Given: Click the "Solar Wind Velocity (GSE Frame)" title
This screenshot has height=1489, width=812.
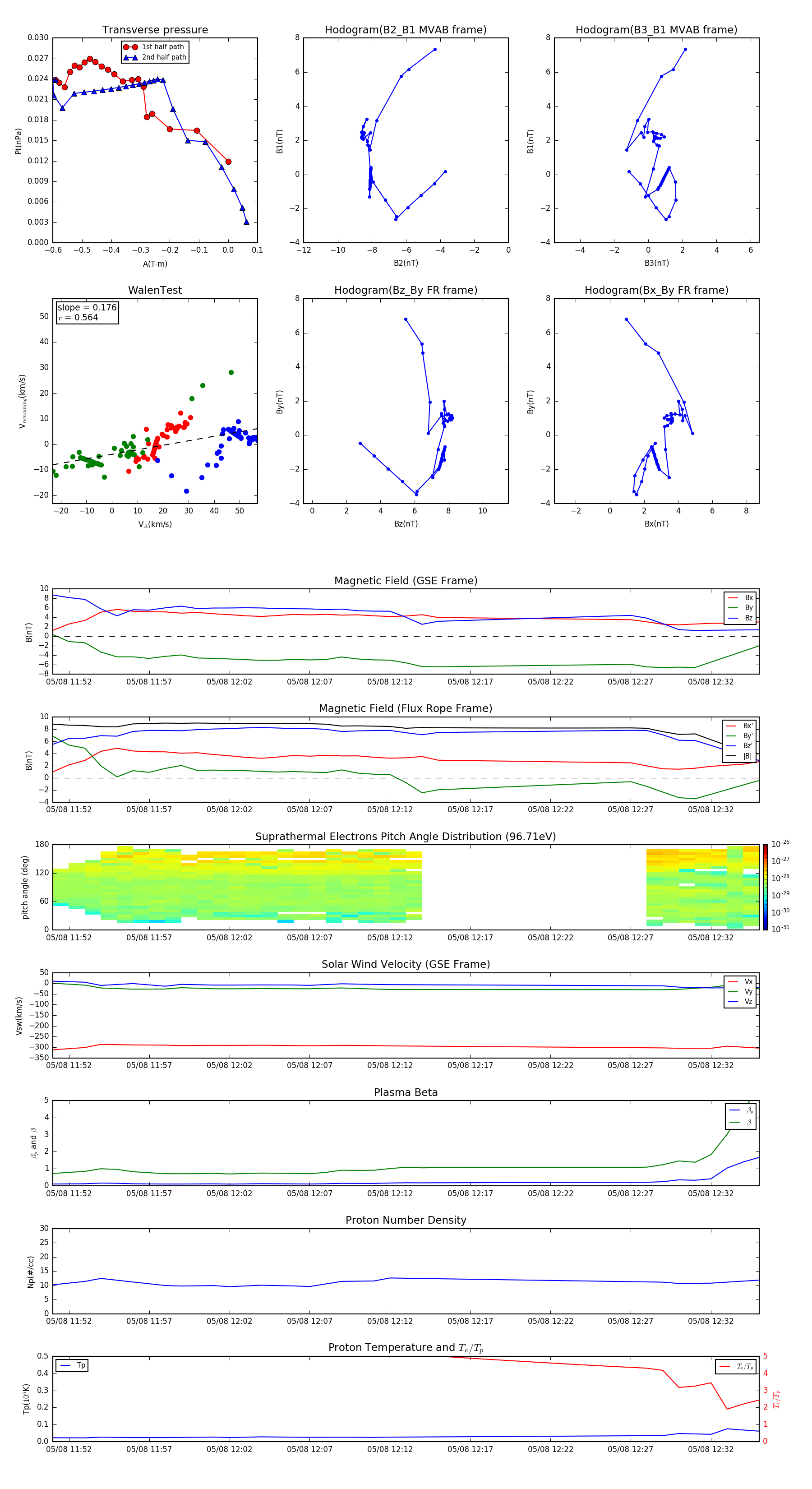Looking at the screenshot, I should (x=406, y=964).
